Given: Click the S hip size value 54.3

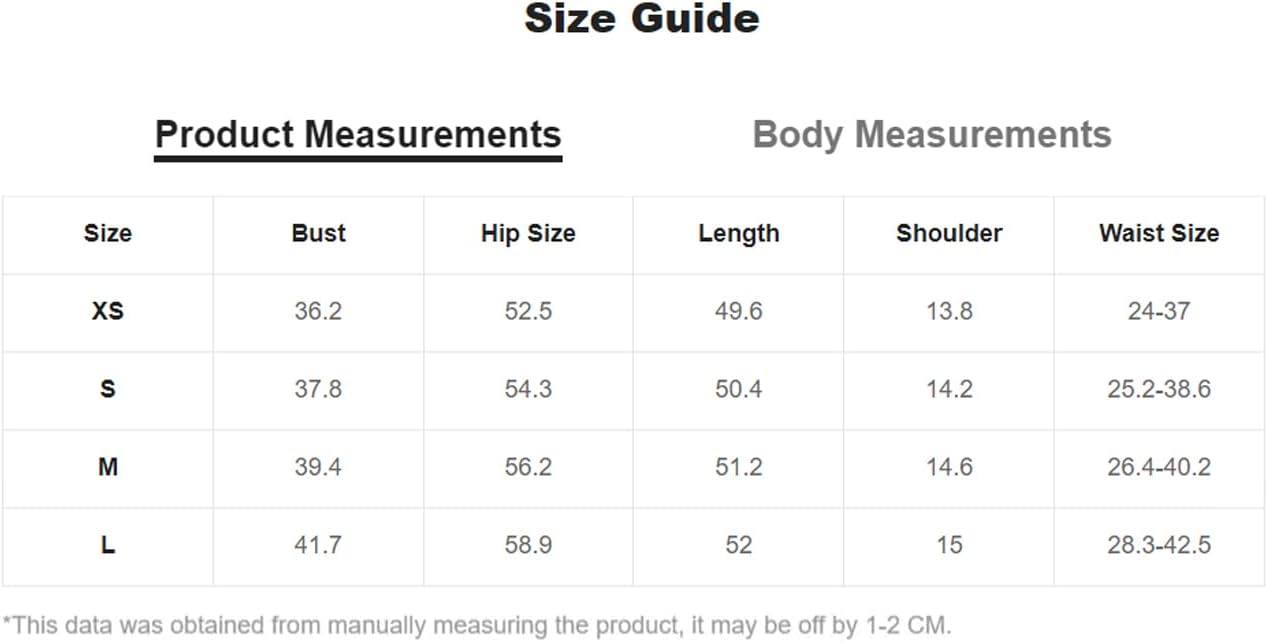Looking at the screenshot, I should click(x=528, y=389).
